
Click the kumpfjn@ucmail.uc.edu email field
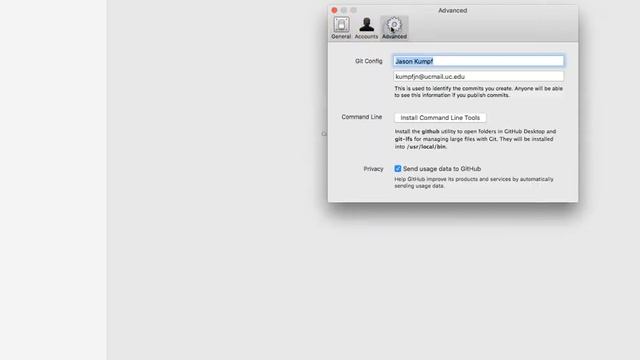pyautogui.click(x=478, y=76)
